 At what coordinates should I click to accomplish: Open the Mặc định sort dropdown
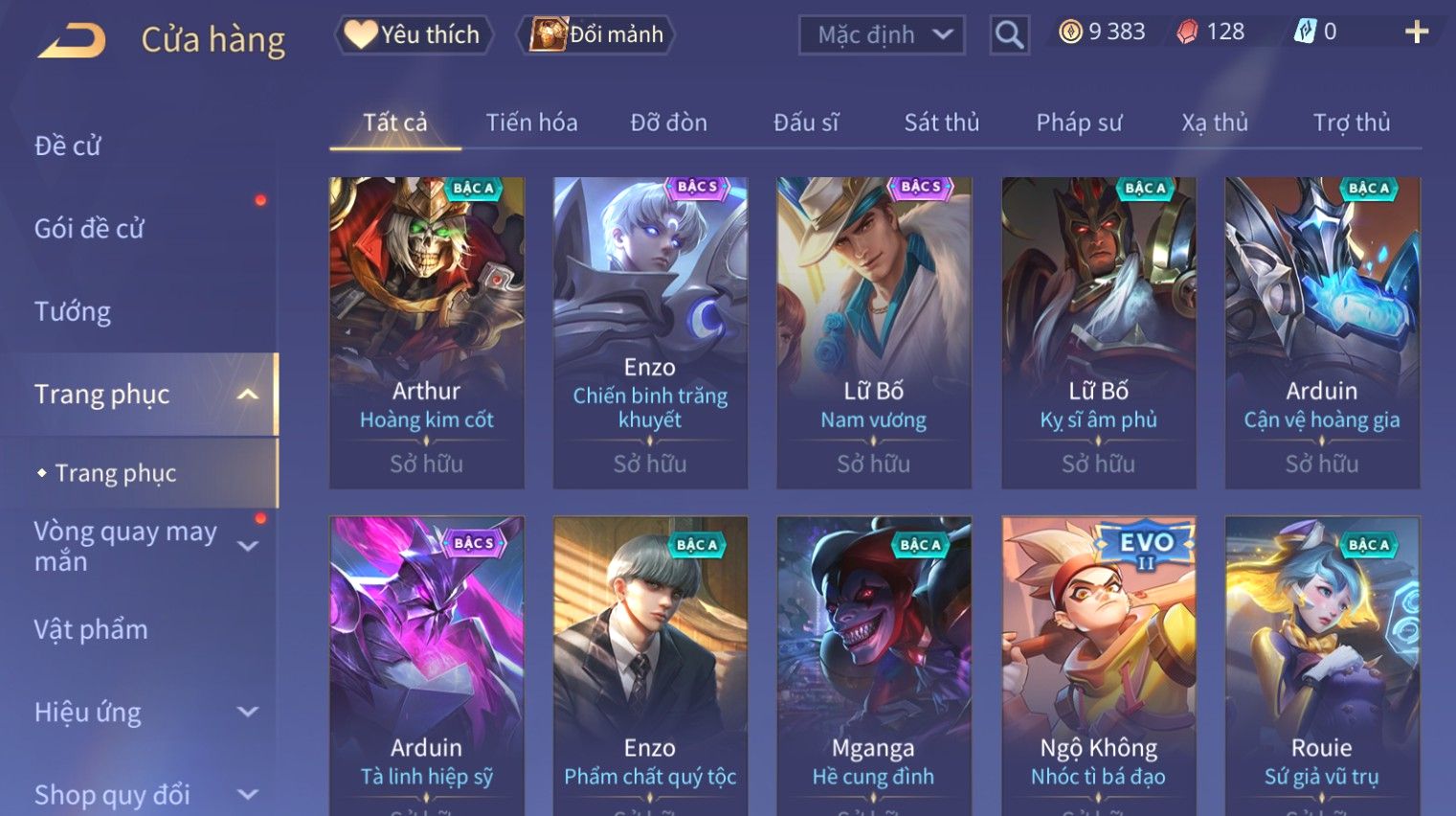881,35
